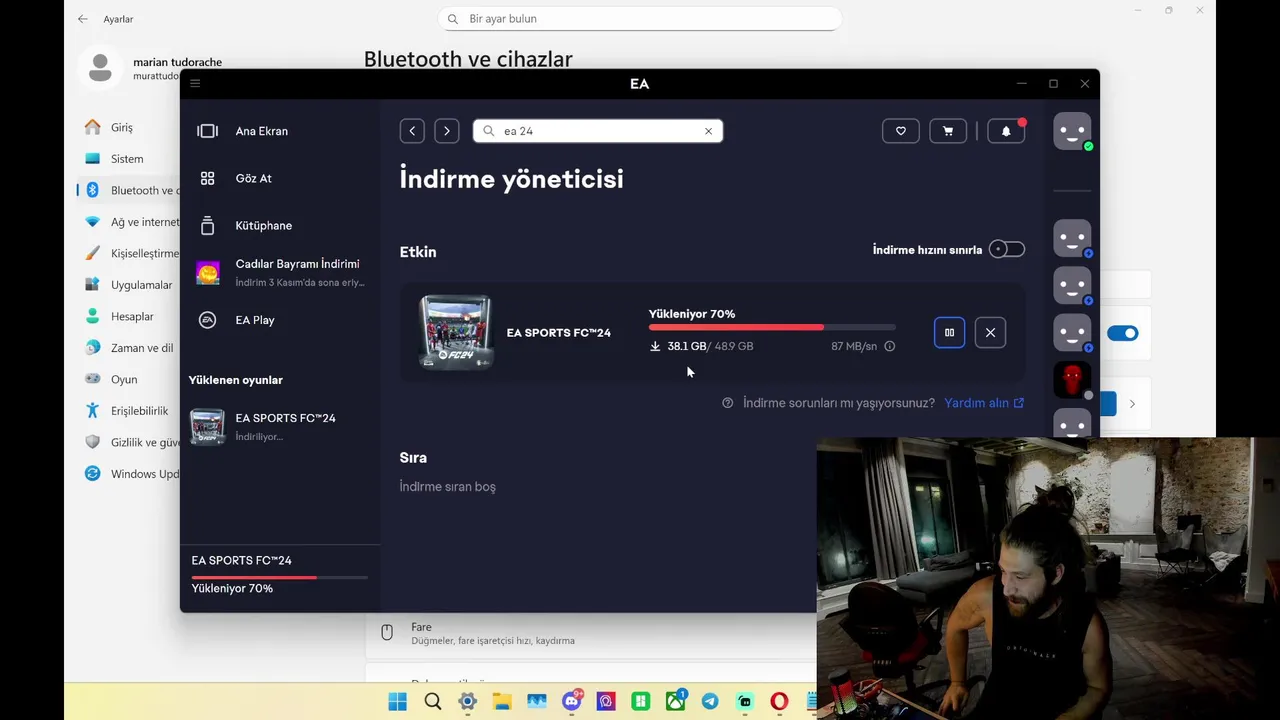Viewport: 1280px width, 720px height.
Task: Toggle the blue switch in Settings window
Action: click(1122, 333)
